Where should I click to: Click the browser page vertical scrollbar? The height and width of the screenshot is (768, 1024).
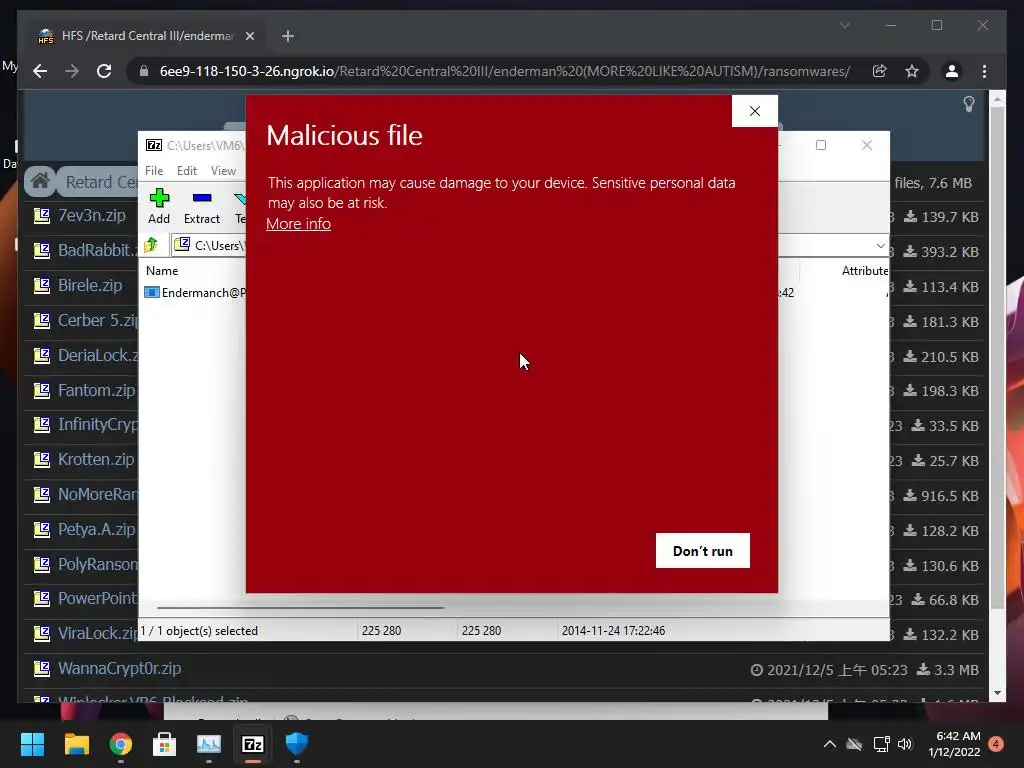[x=997, y=359]
